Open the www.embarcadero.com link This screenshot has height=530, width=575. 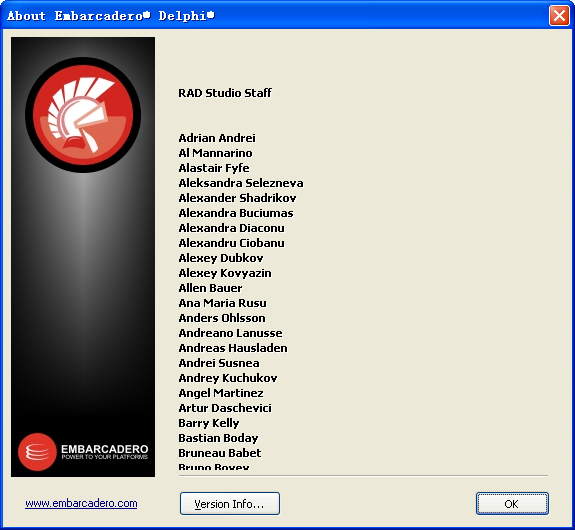81,503
